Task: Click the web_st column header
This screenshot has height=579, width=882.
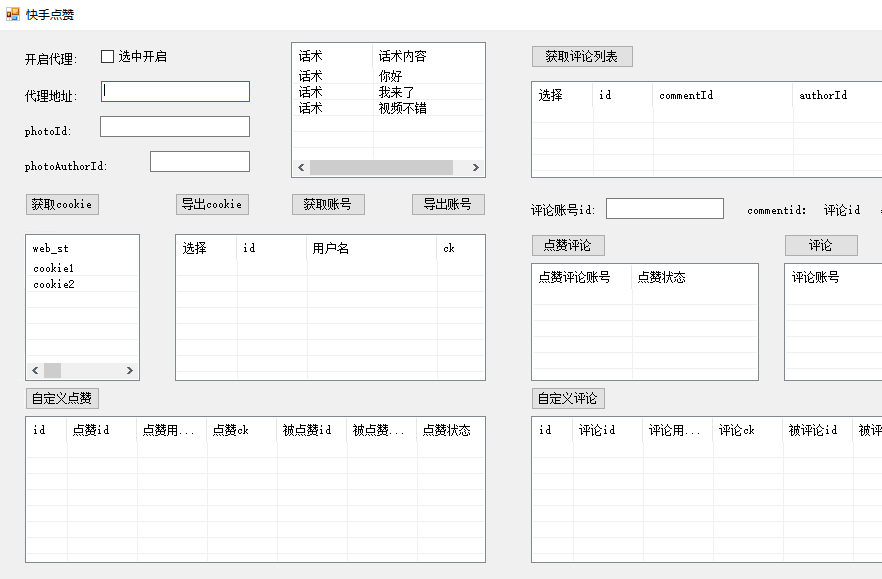Action: (83, 248)
